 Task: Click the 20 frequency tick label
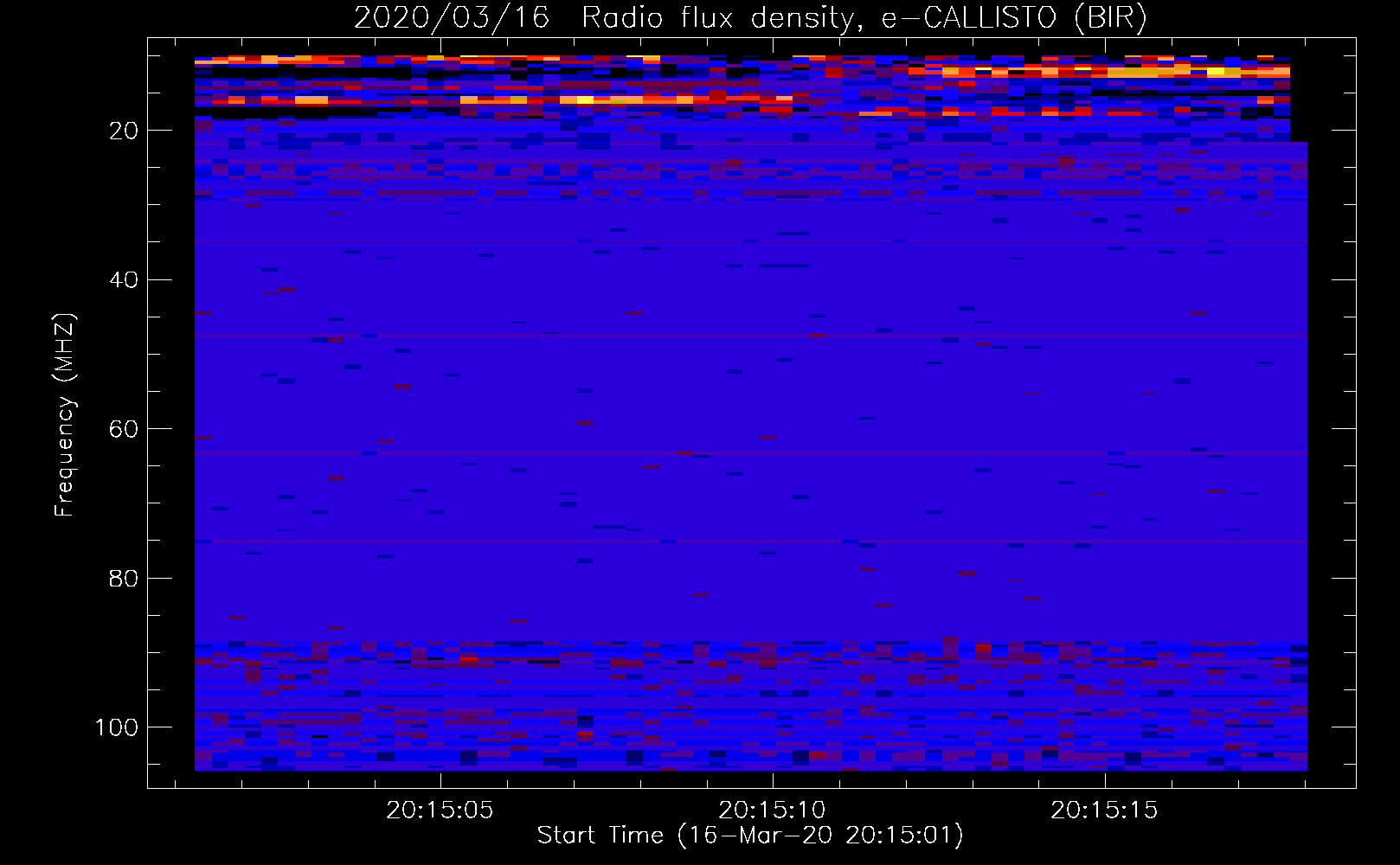pos(124,131)
